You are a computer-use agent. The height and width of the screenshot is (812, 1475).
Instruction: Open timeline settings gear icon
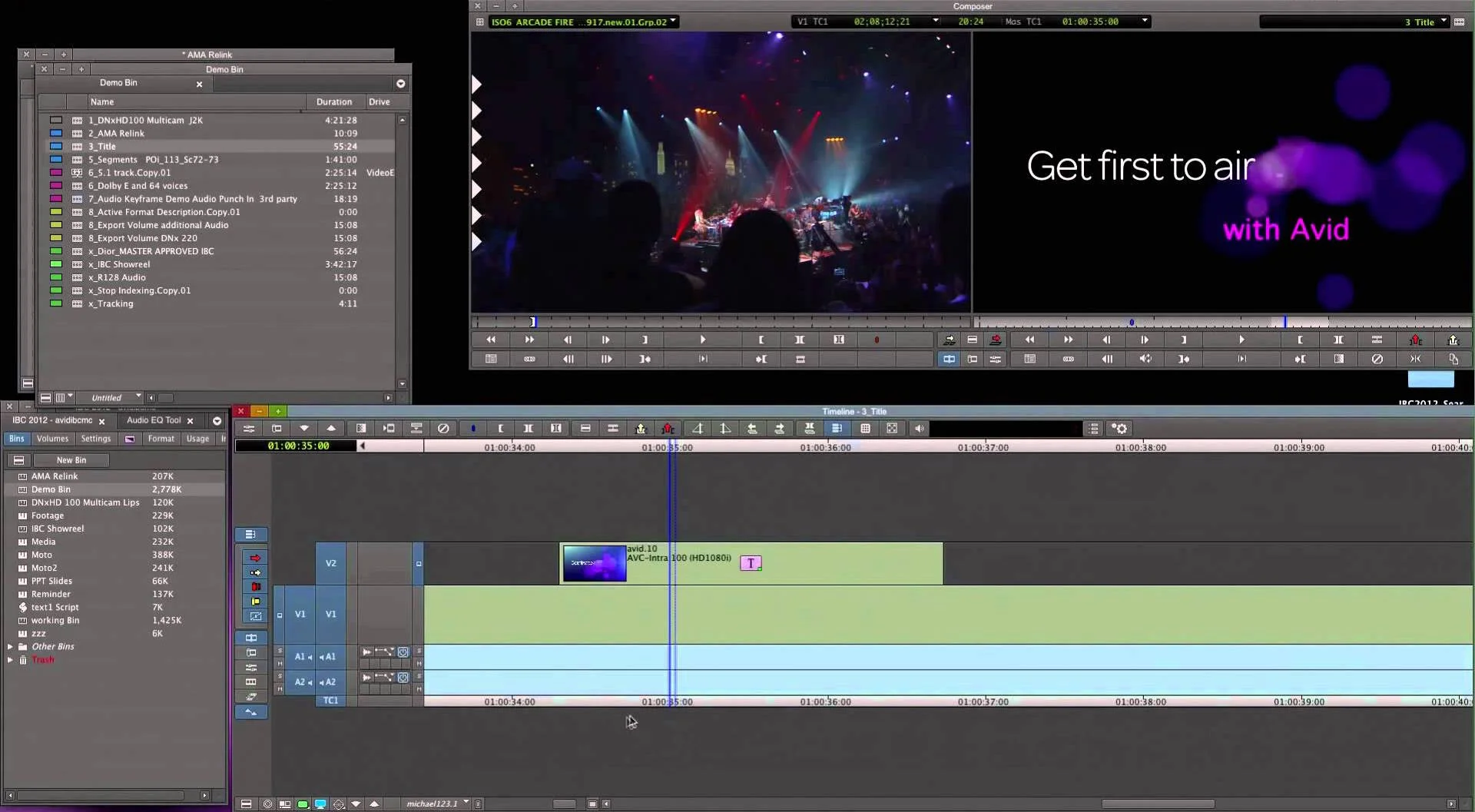[1120, 429]
